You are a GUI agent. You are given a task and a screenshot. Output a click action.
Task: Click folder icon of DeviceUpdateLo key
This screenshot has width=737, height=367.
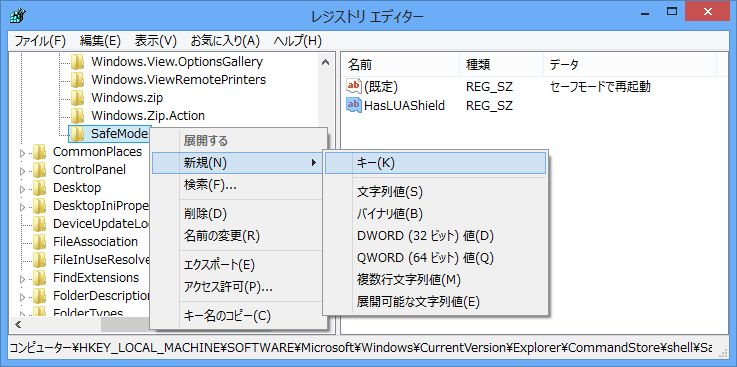click(39, 224)
